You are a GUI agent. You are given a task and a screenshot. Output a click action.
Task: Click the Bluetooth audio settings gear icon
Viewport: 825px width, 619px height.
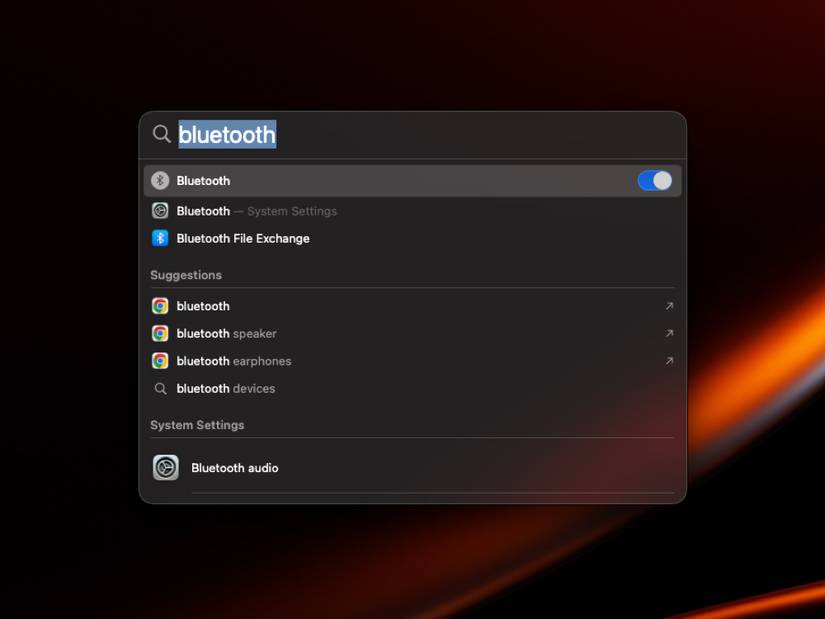pos(166,467)
